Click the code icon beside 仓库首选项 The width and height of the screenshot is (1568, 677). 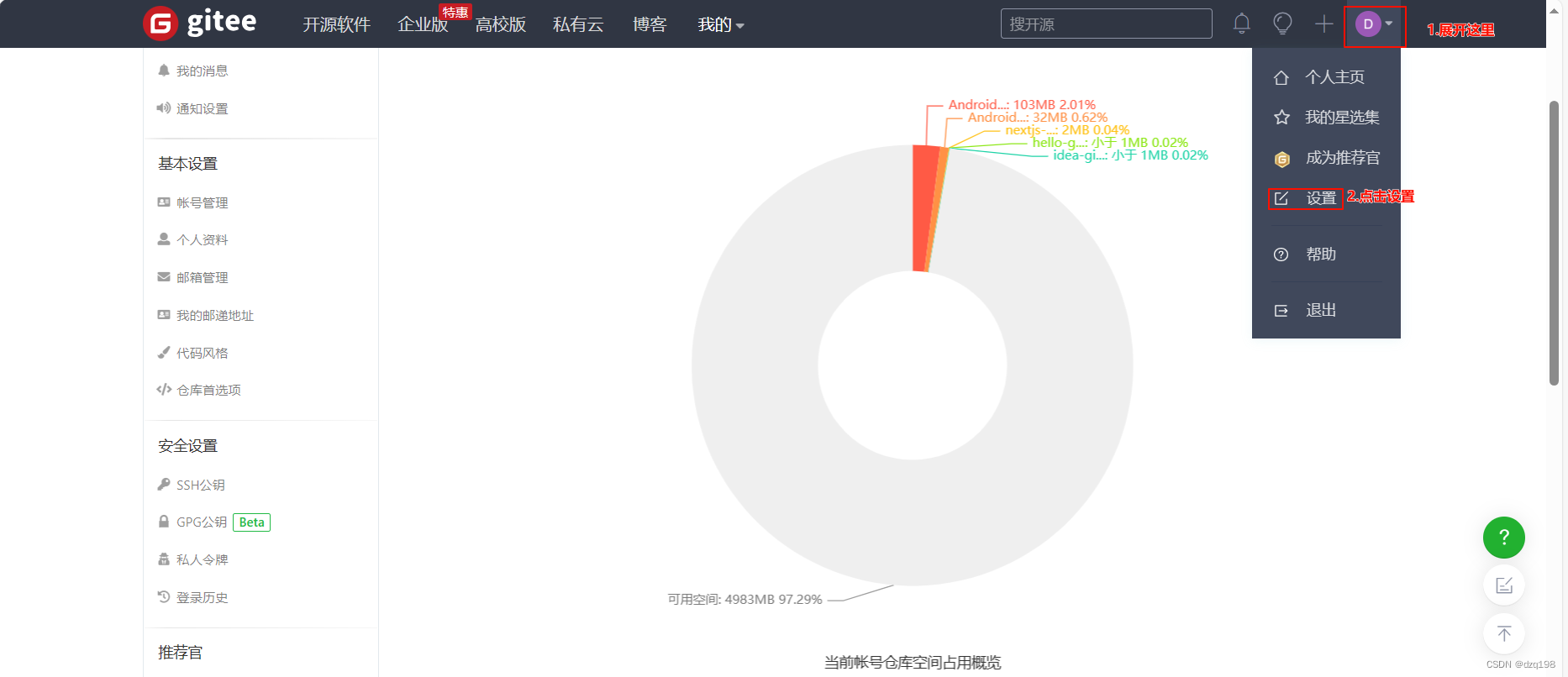[x=164, y=389]
